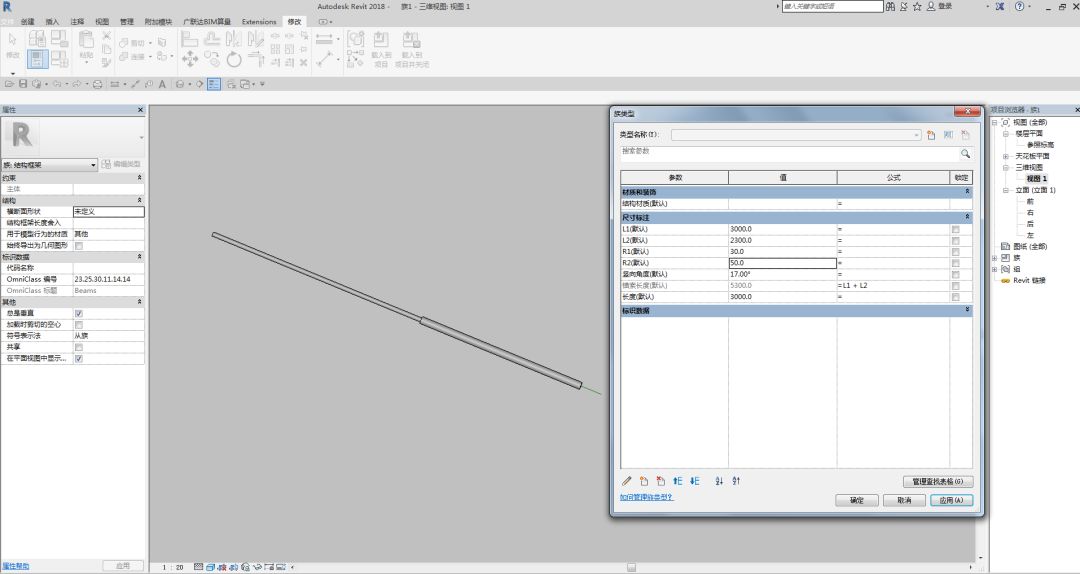
Task: Click the 属性帮助 link in Properties
Action: [16, 566]
